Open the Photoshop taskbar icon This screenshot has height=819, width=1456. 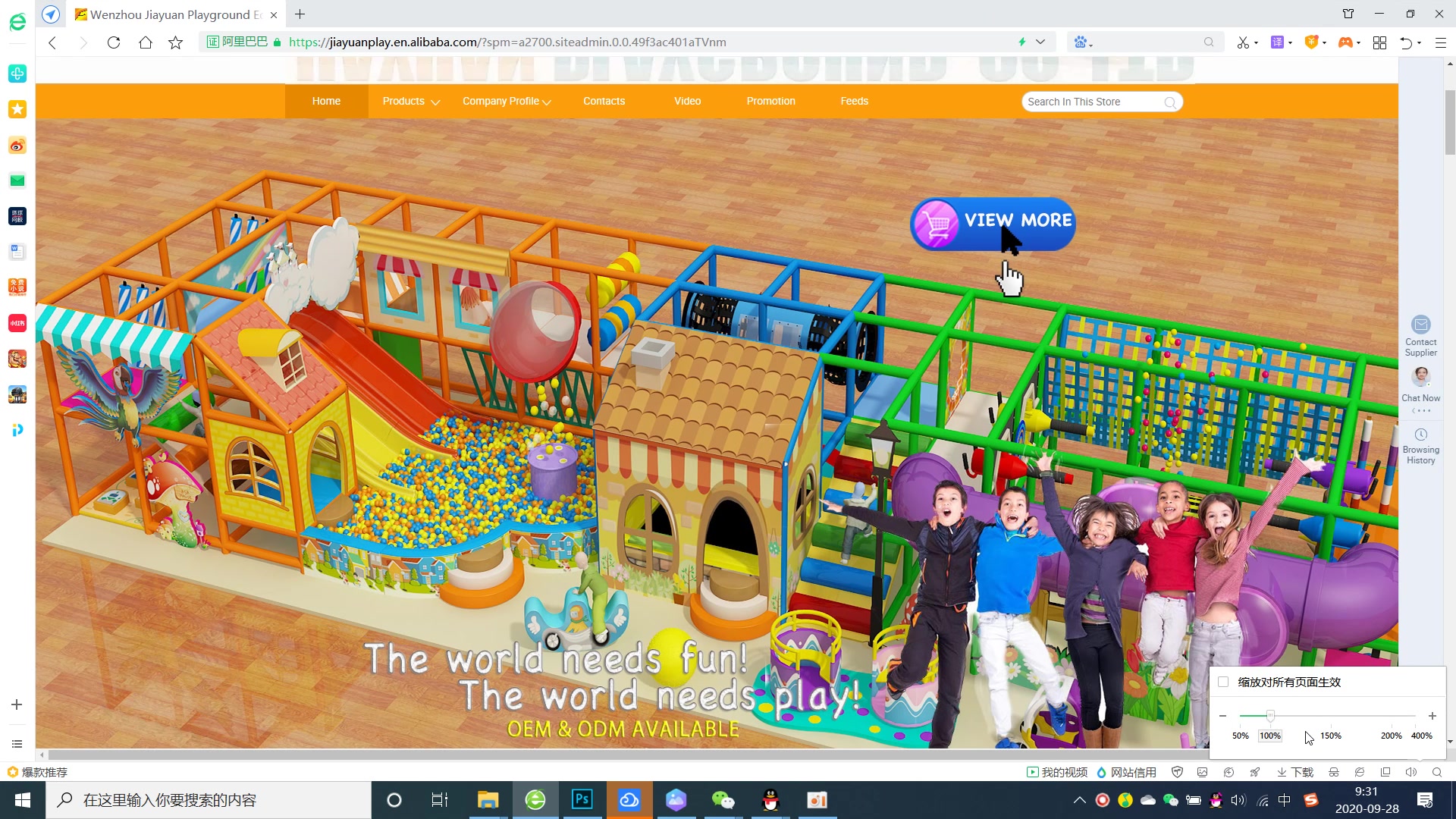pyautogui.click(x=582, y=800)
